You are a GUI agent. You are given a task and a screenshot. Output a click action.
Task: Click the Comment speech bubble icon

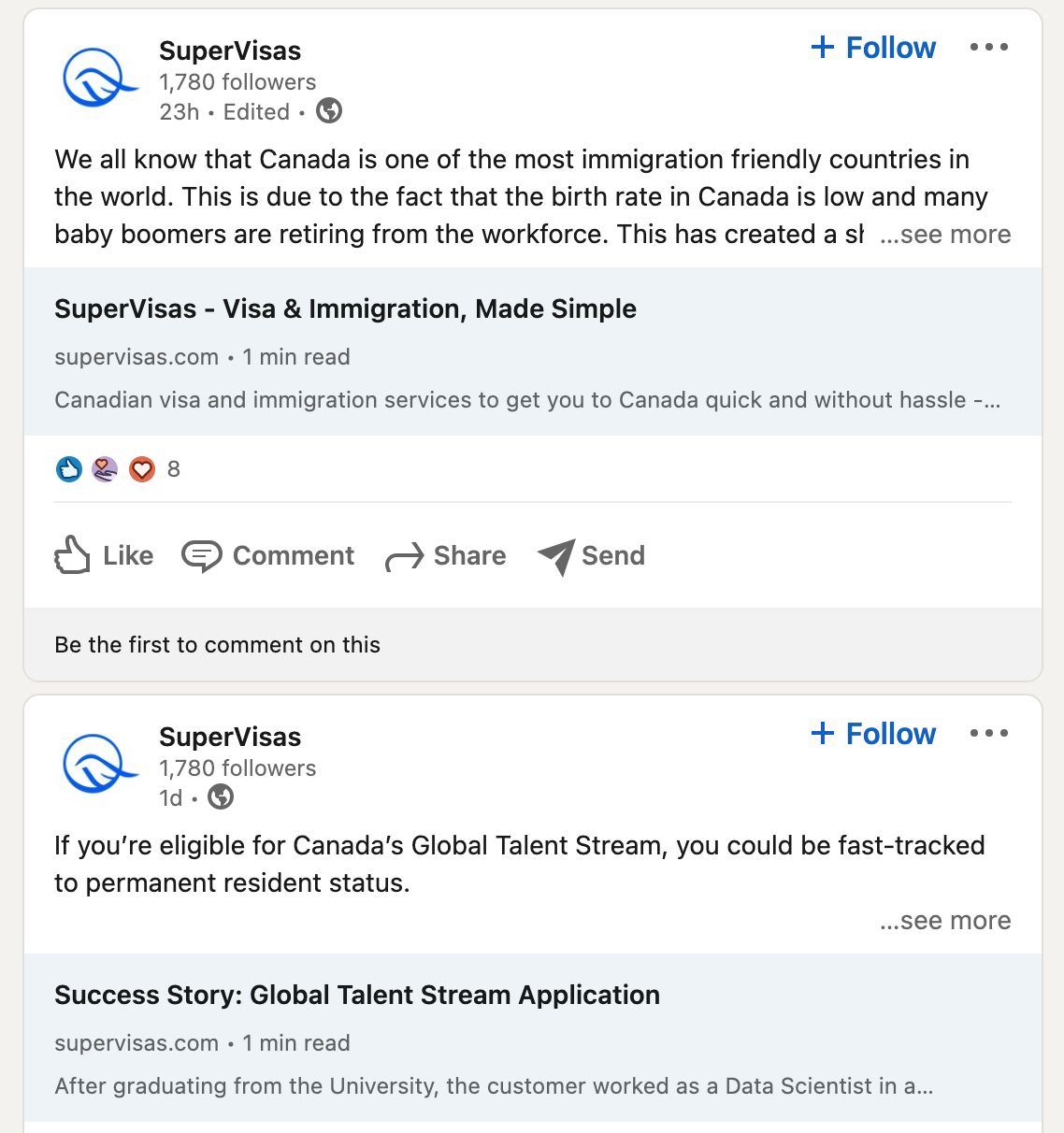201,556
